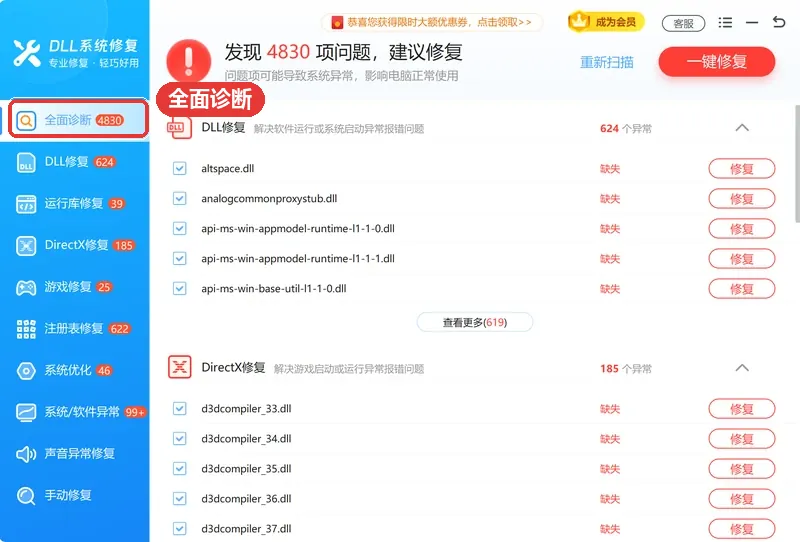This screenshot has width=800, height=542.
Task: Click the vertical scrollbar thumb
Action: coord(797,163)
